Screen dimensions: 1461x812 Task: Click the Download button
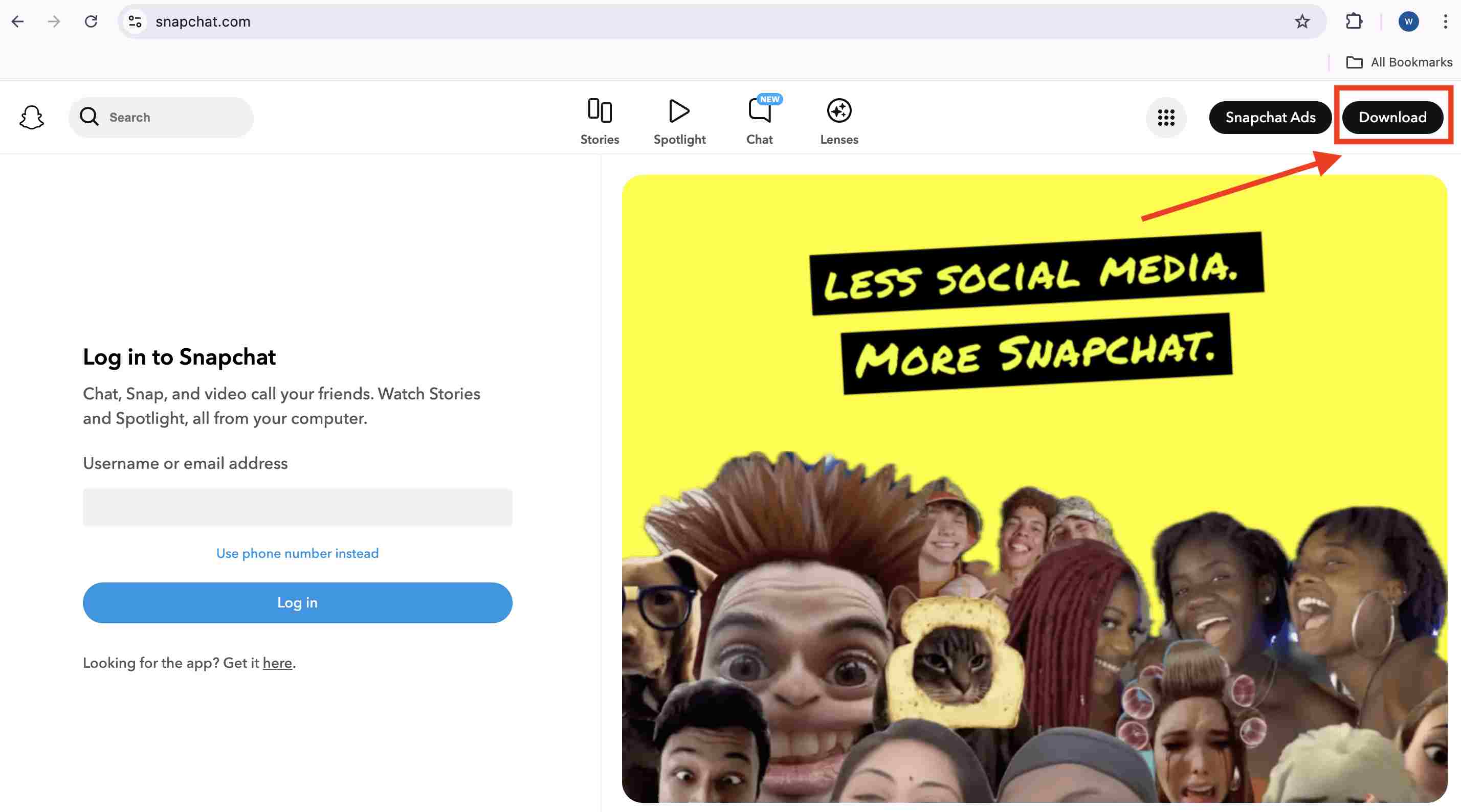1392,118
